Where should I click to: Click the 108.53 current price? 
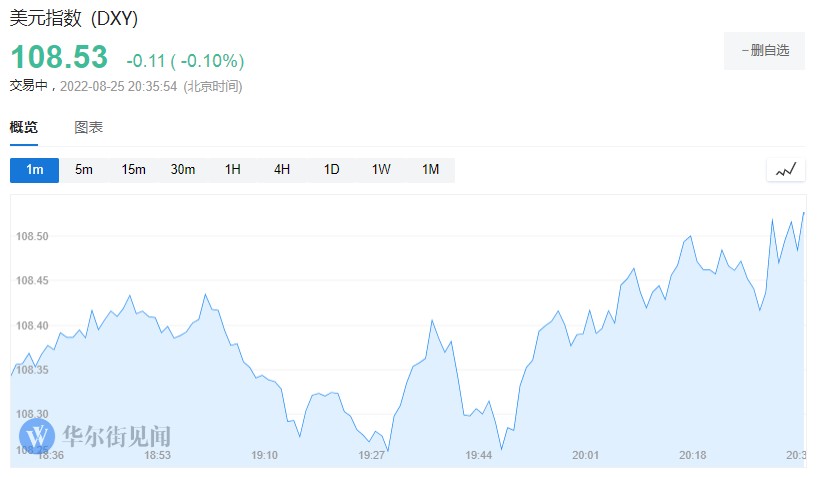[x=58, y=58]
